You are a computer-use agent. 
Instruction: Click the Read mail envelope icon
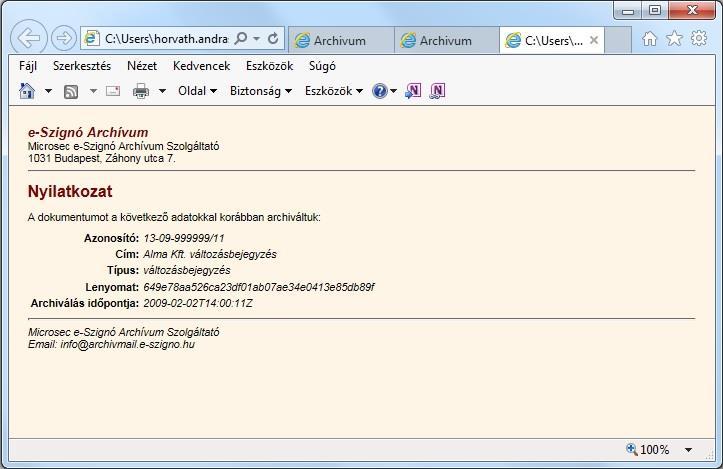coord(113,91)
